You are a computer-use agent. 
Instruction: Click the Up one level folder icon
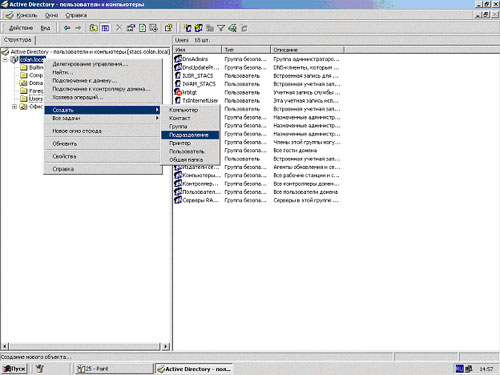click(x=94, y=28)
